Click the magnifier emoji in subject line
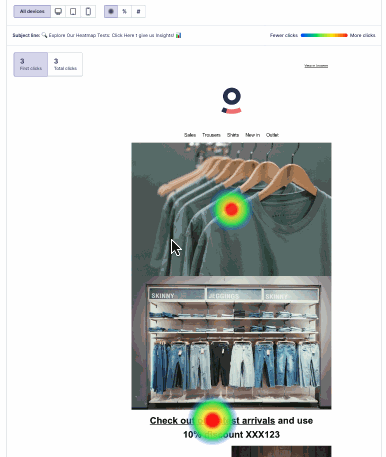386x457 pixels. 44,35
